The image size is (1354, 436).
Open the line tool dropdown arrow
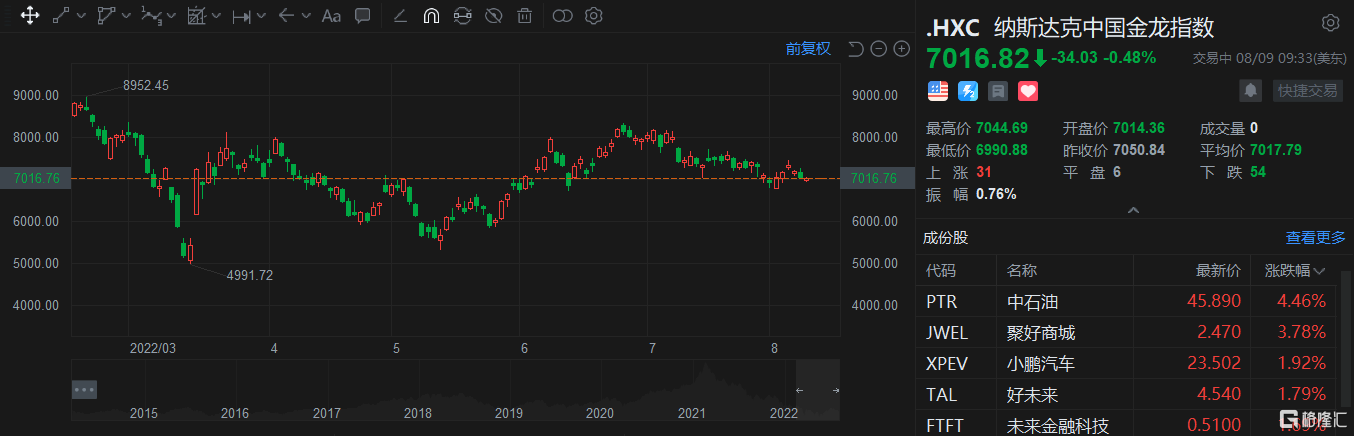(x=80, y=16)
